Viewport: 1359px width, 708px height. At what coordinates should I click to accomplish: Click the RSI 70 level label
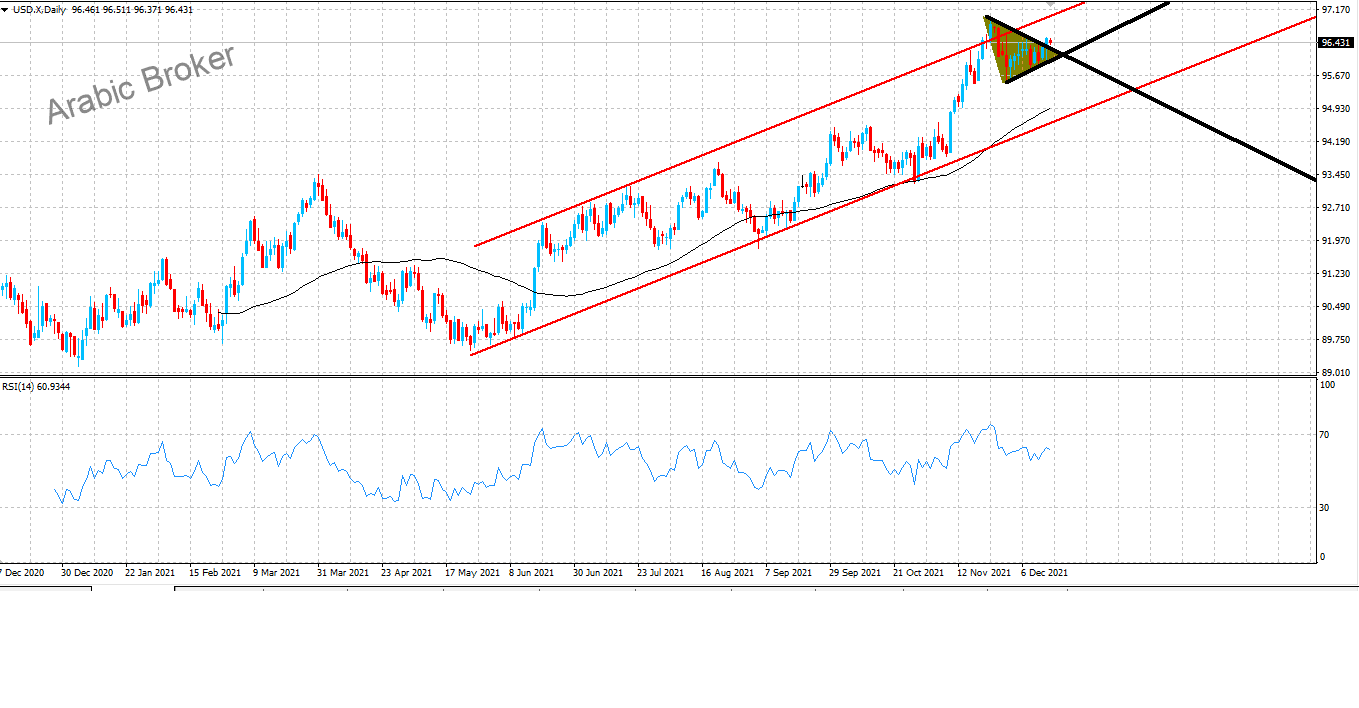(1326, 435)
